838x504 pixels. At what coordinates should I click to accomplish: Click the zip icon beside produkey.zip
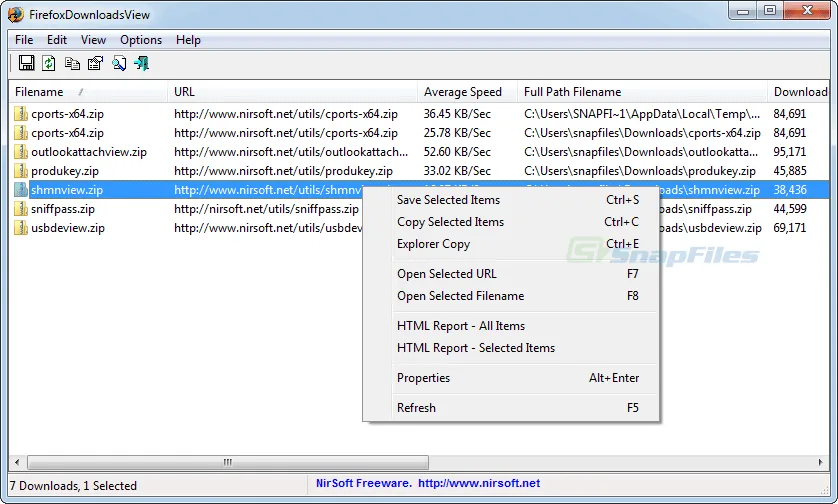[21, 171]
